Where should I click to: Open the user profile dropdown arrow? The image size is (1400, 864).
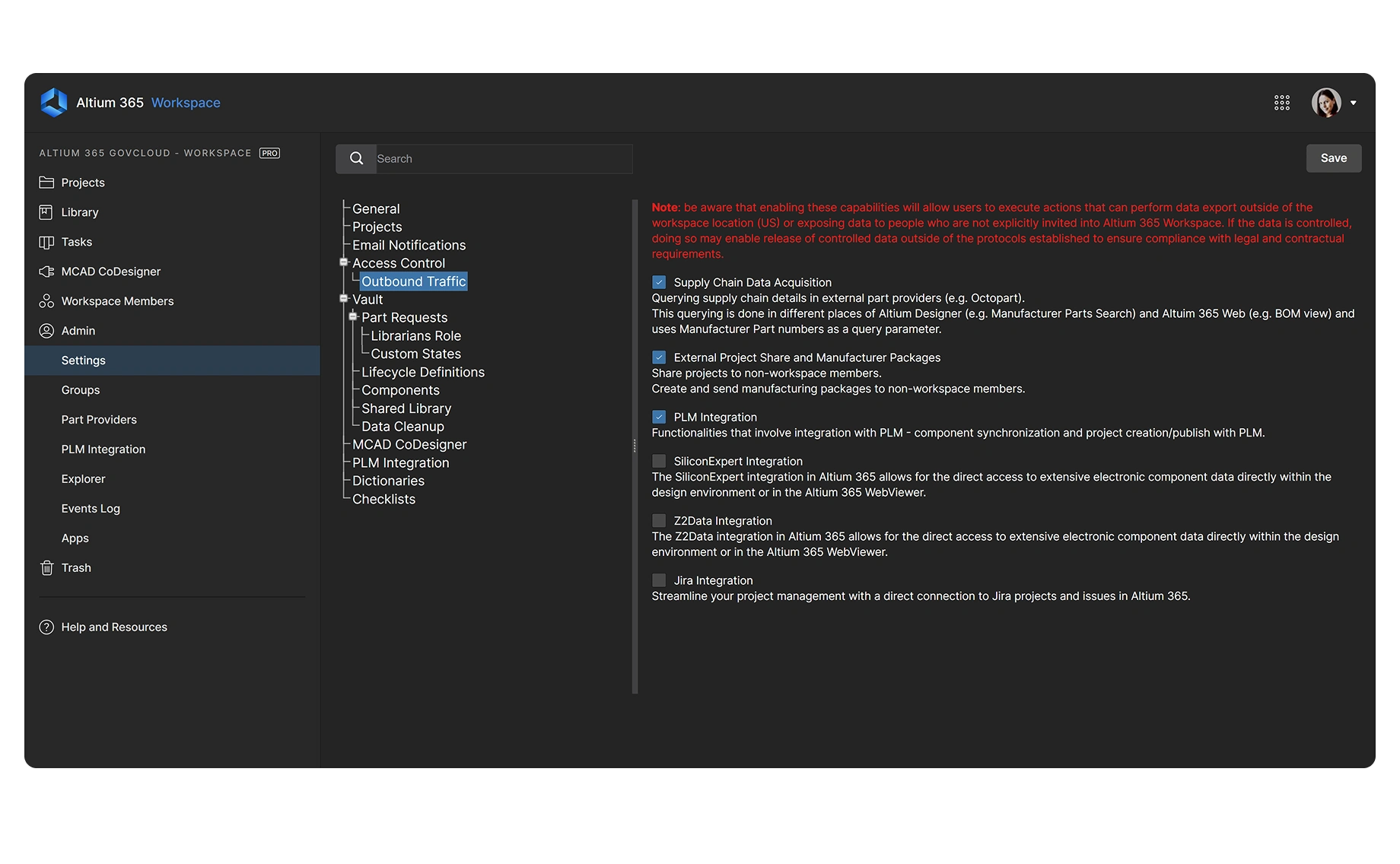[x=1353, y=103]
